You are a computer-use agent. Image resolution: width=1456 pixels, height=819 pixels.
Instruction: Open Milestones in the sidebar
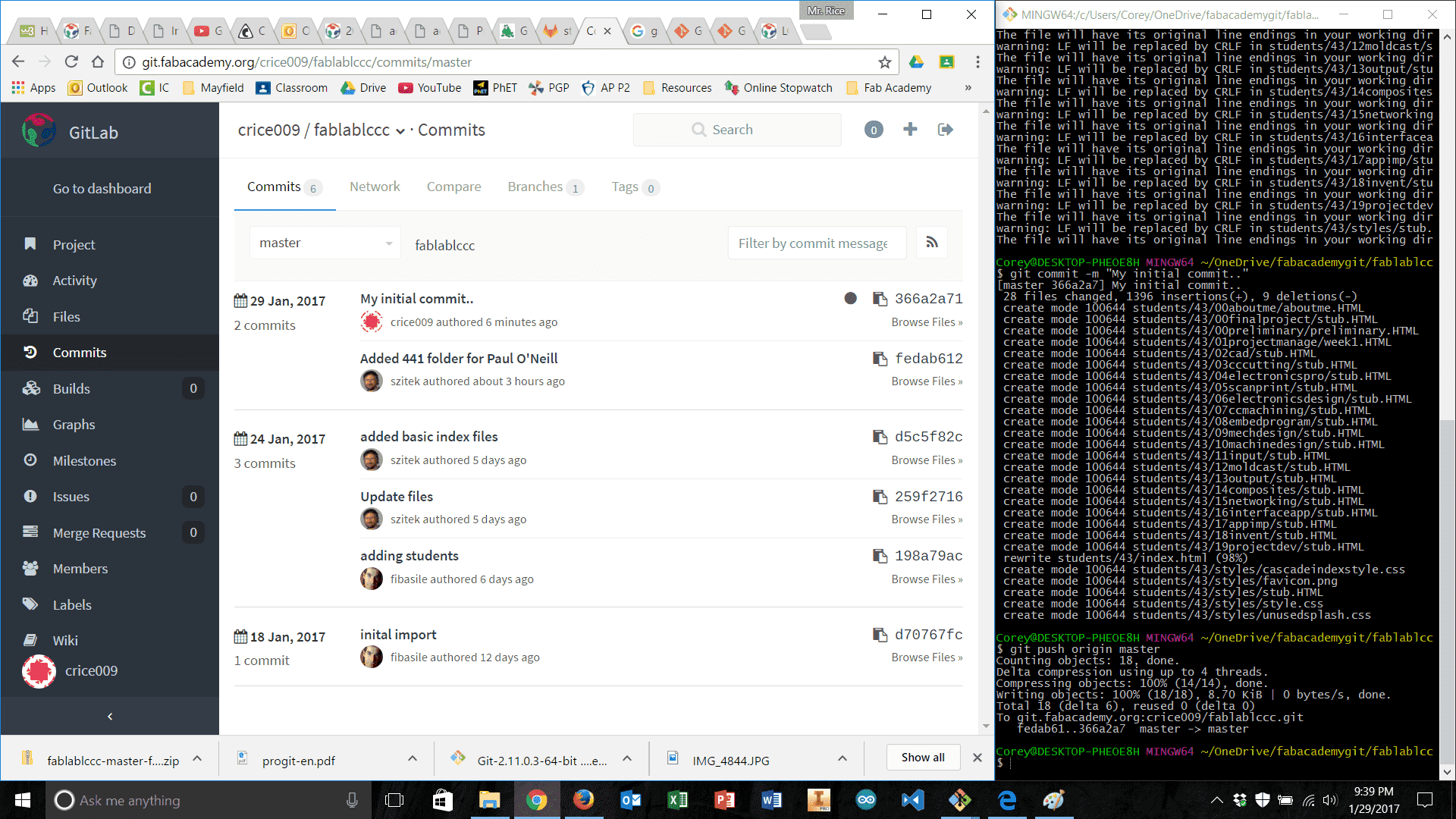[x=84, y=461]
